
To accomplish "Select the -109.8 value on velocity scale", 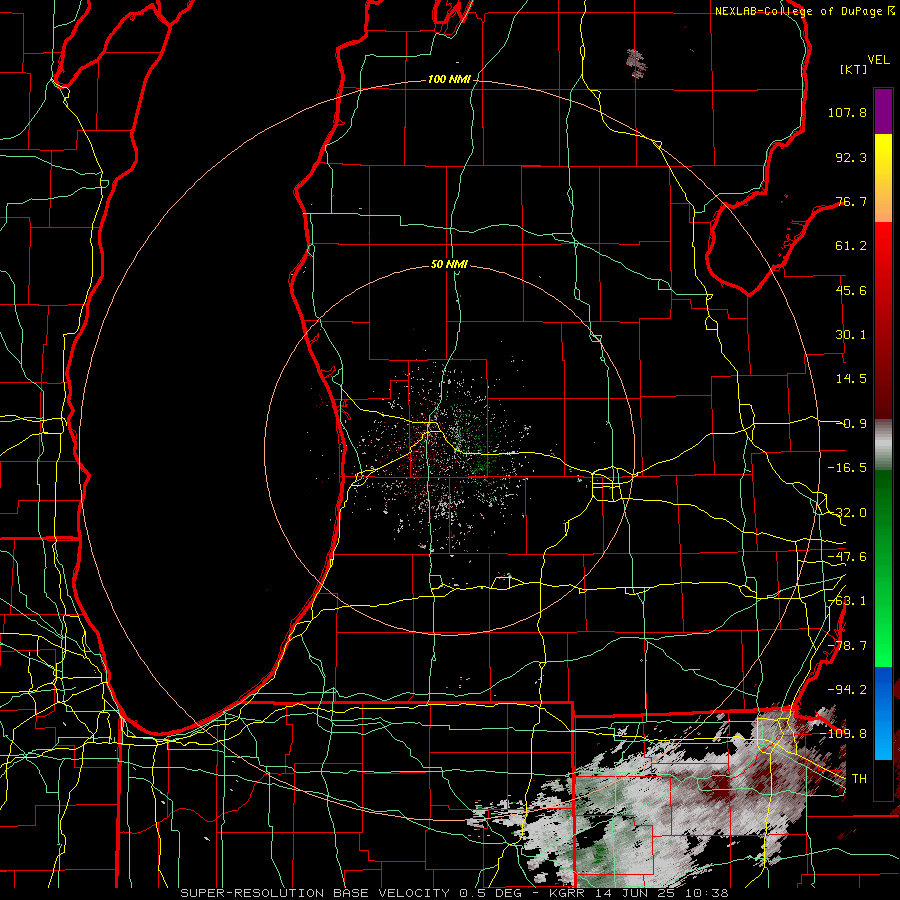I will click(x=844, y=734).
